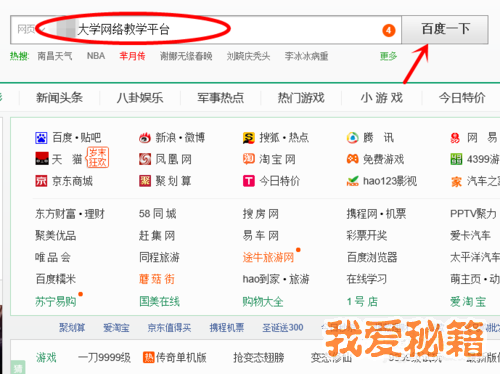
Task: Click the orange number 4 badge
Action: (389, 30)
